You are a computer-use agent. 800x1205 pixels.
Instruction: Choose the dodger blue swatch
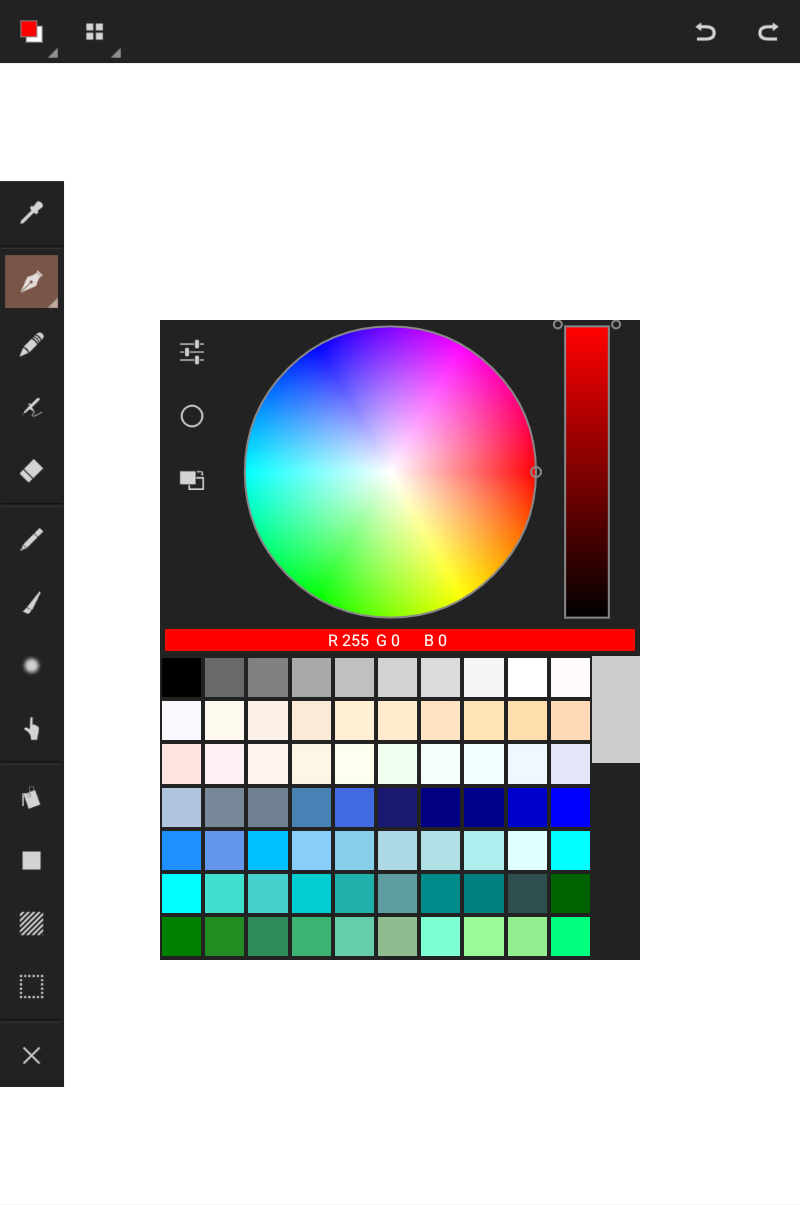click(x=182, y=850)
